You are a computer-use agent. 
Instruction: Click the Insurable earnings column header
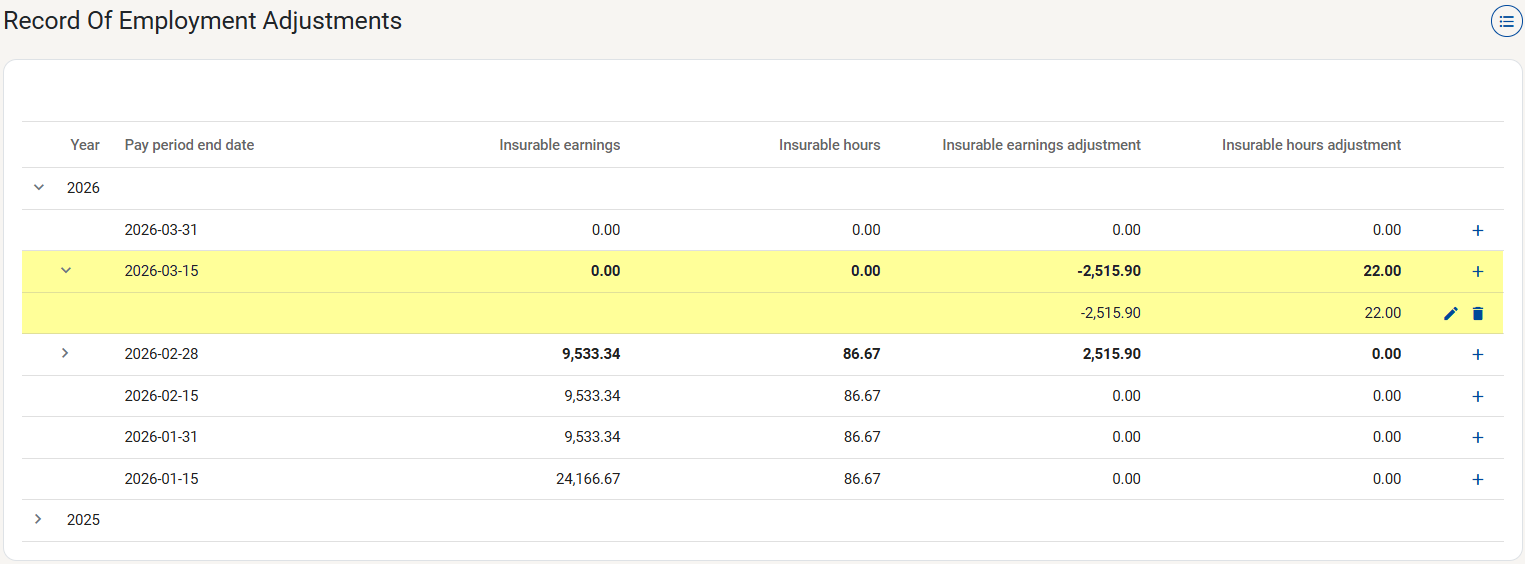click(559, 145)
